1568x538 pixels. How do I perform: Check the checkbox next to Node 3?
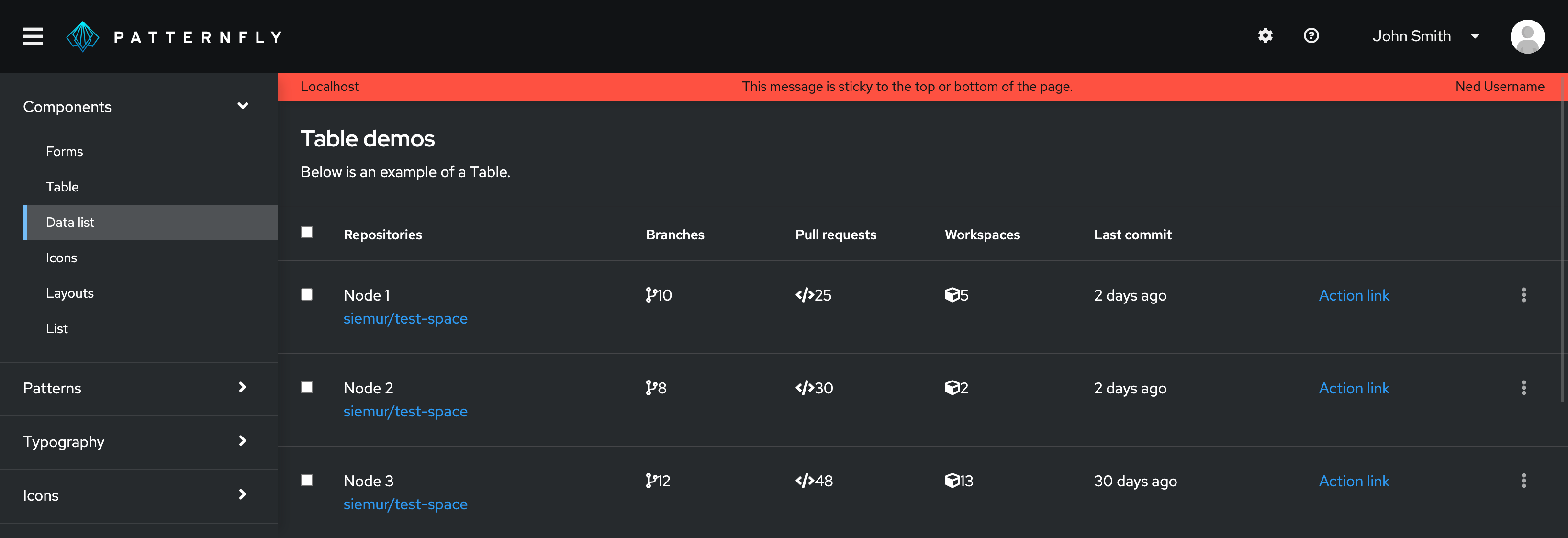tap(307, 480)
